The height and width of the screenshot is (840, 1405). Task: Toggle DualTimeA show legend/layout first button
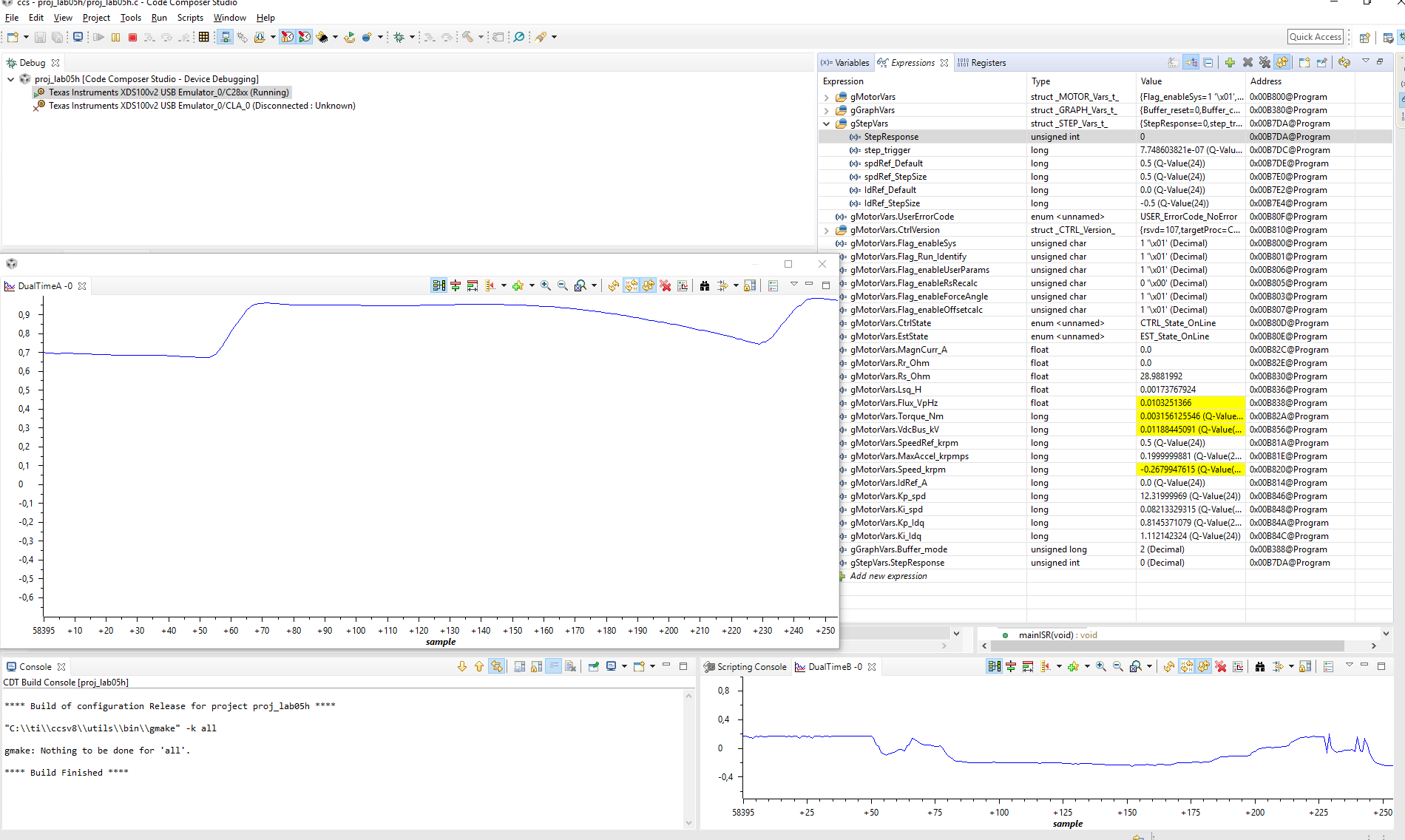[x=439, y=285]
